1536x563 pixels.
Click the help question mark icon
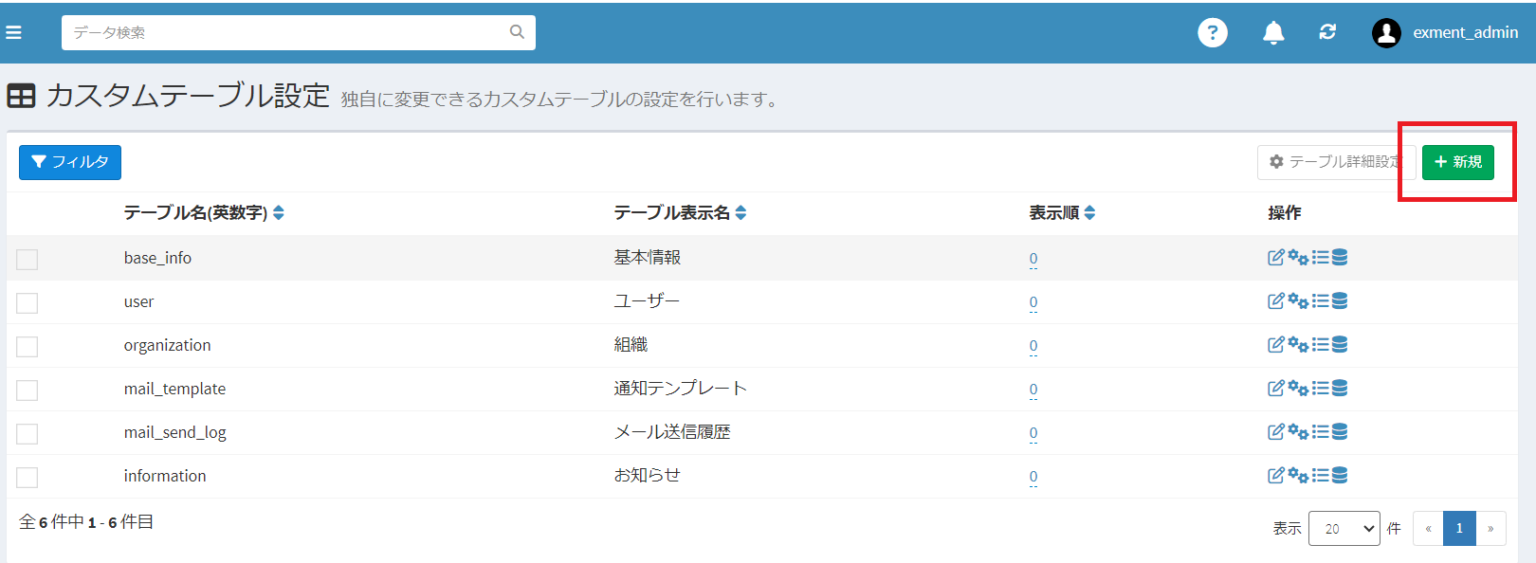[x=1212, y=32]
